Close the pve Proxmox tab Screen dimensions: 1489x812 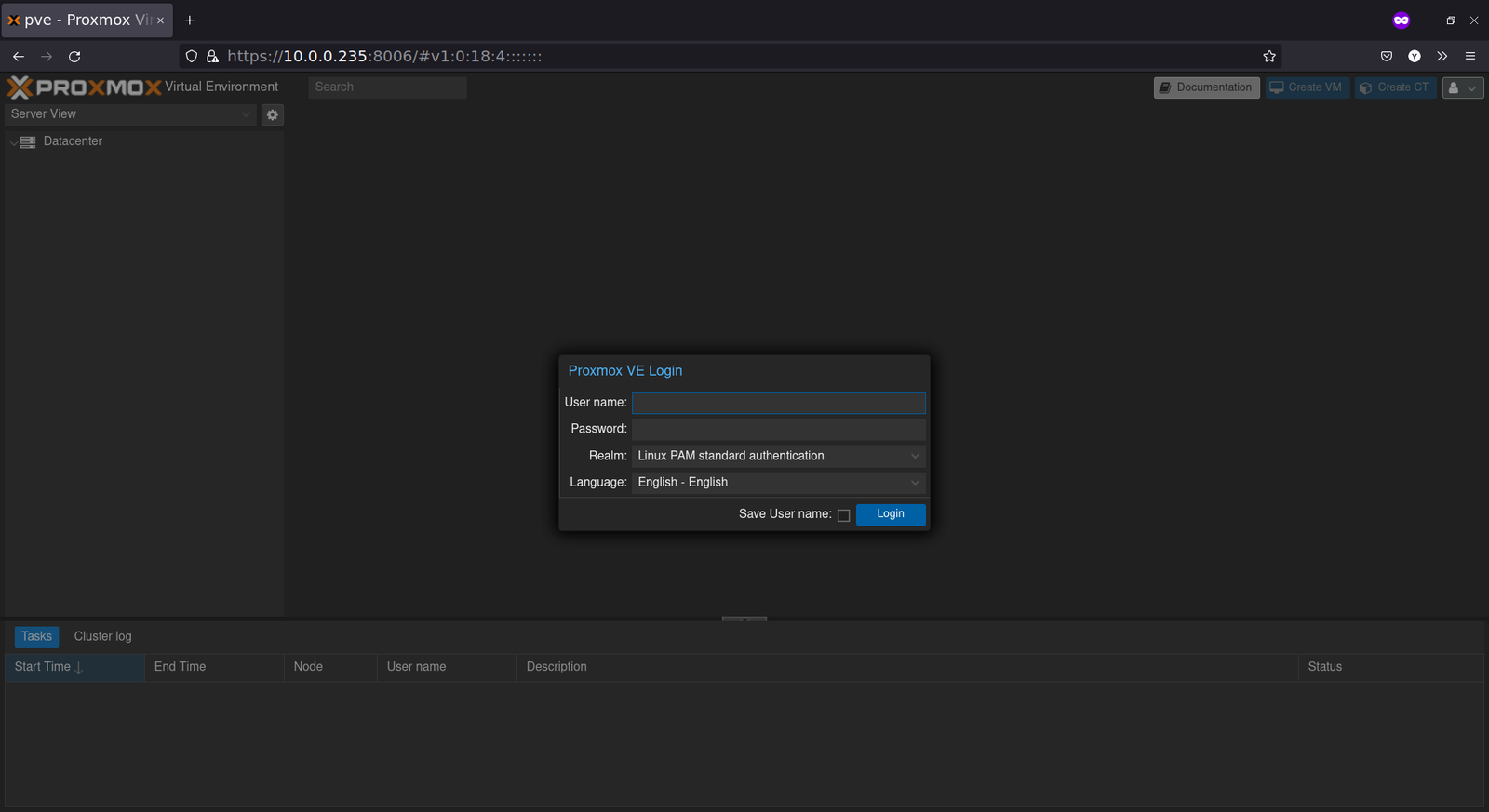tap(160, 20)
